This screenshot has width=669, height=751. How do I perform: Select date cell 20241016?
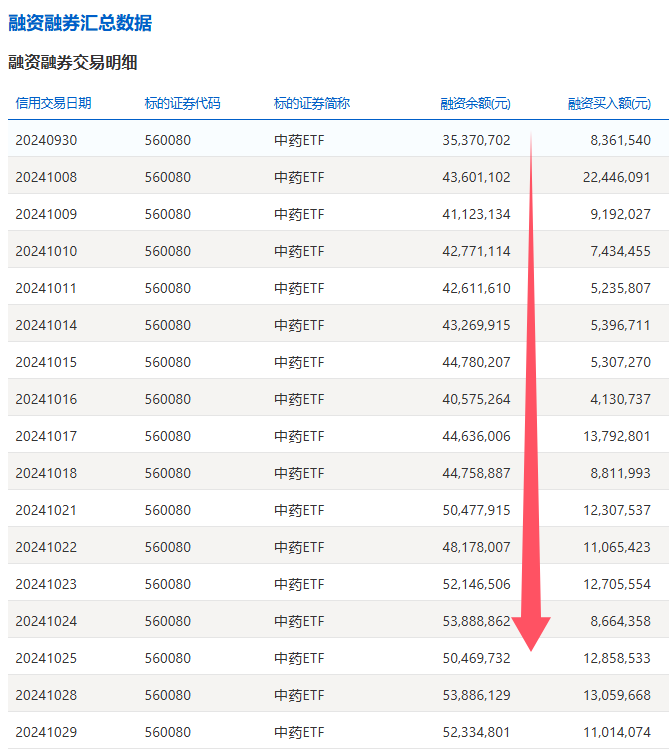46,399
